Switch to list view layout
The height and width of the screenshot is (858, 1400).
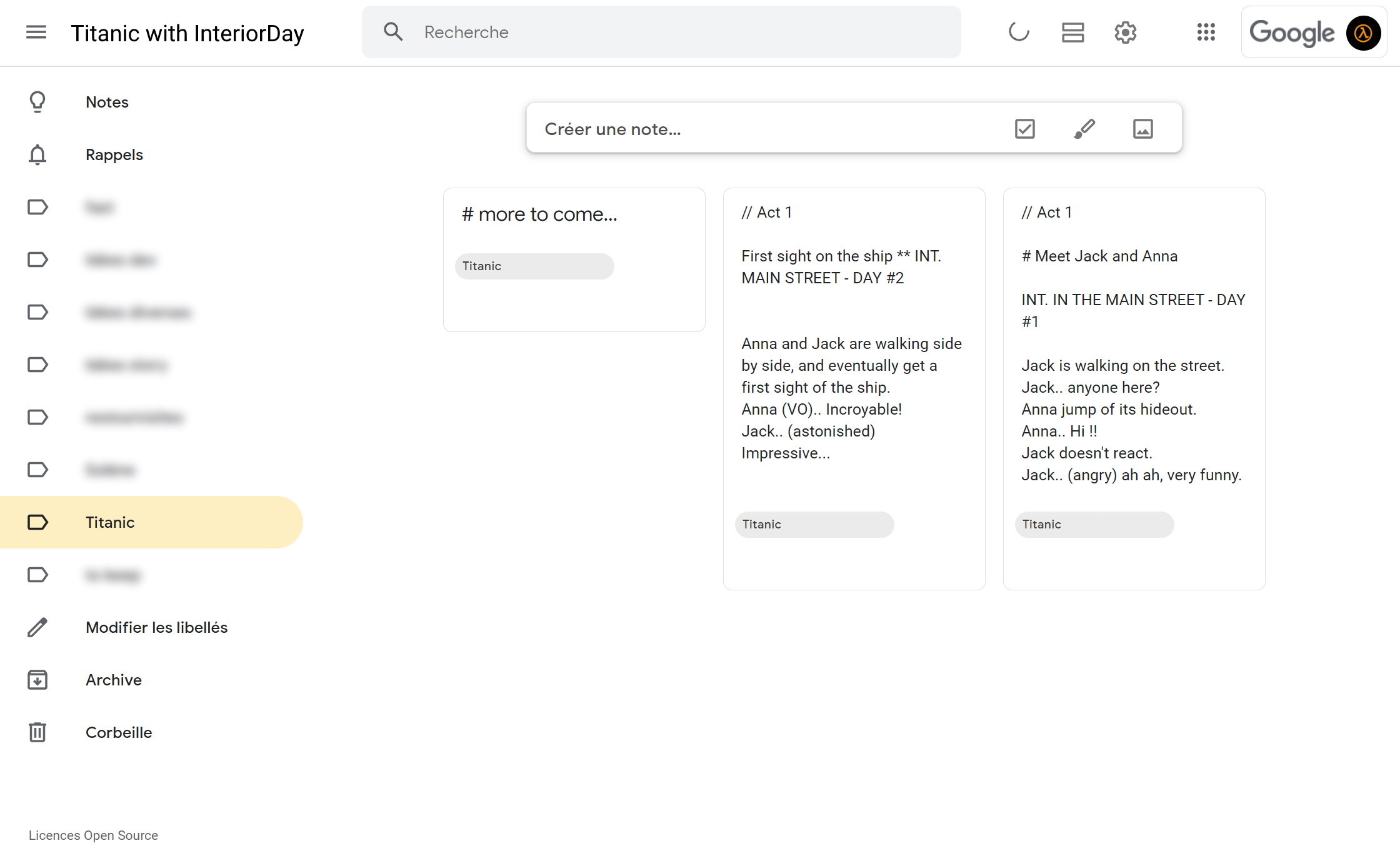(x=1072, y=33)
